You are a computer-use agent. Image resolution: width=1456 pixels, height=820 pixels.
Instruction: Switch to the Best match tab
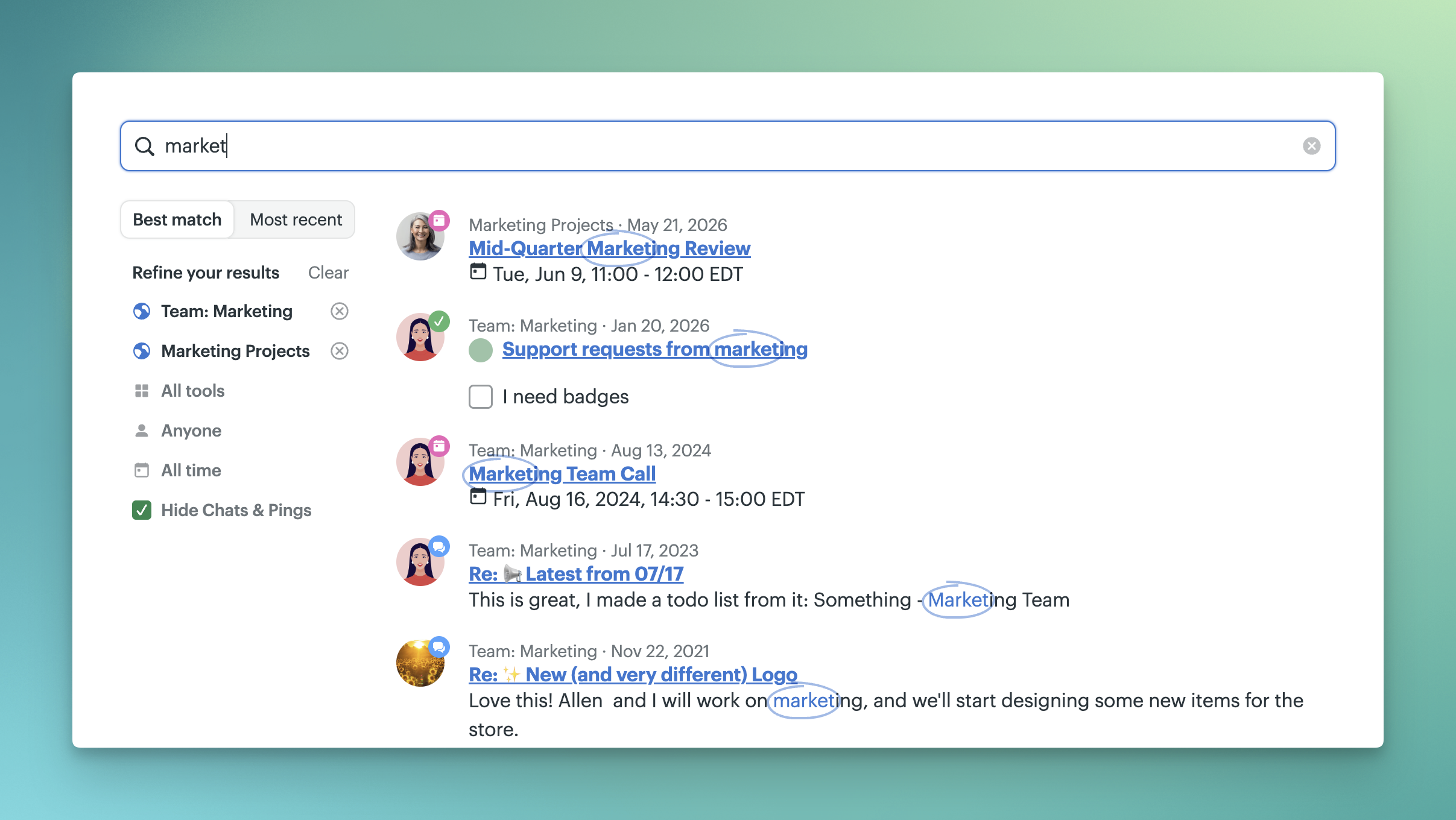tap(177, 219)
